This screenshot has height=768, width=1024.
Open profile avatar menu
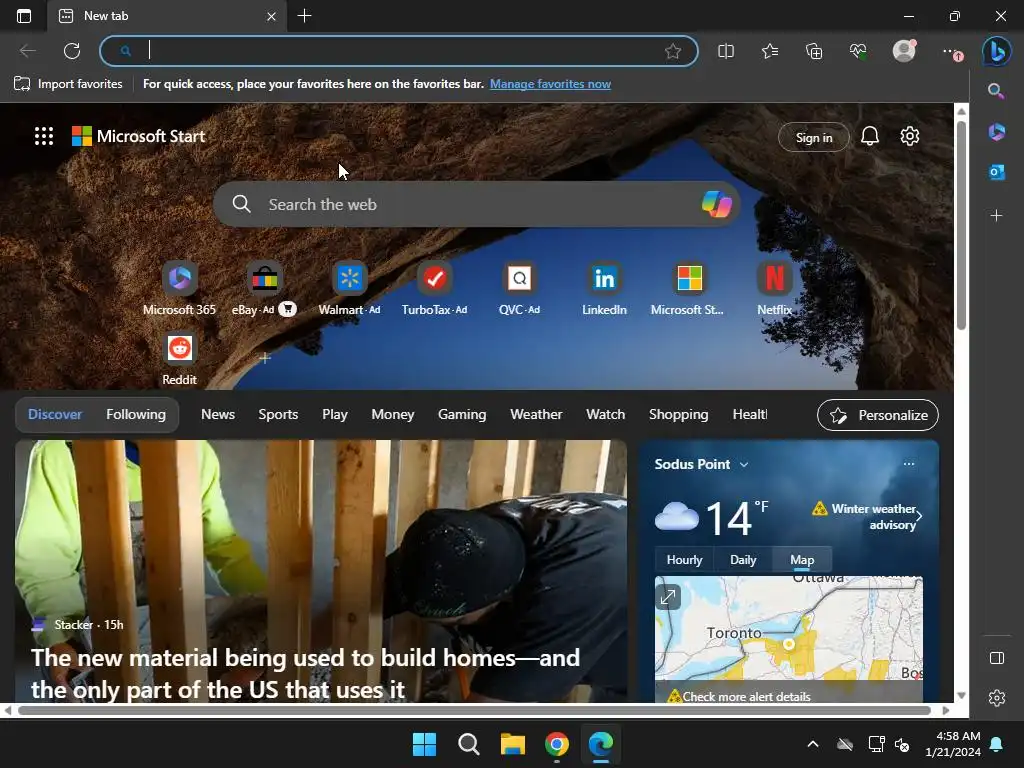[904, 51]
